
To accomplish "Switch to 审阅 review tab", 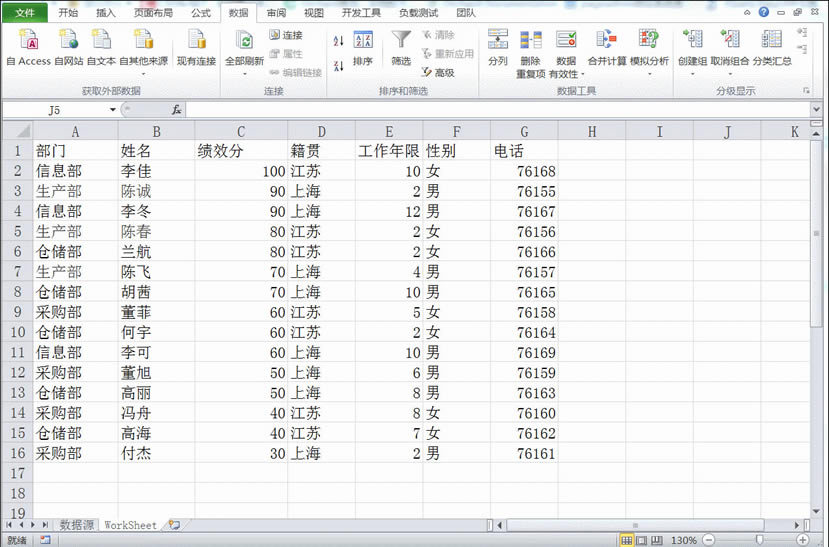I will (276, 13).
